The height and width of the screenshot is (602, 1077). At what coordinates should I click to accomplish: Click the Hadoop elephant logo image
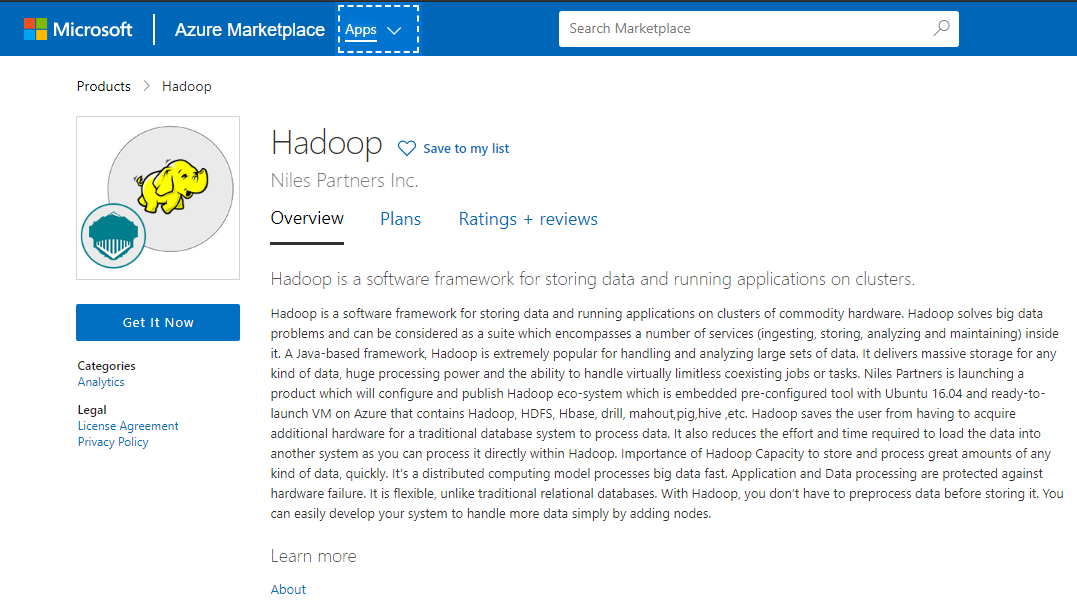(x=171, y=182)
